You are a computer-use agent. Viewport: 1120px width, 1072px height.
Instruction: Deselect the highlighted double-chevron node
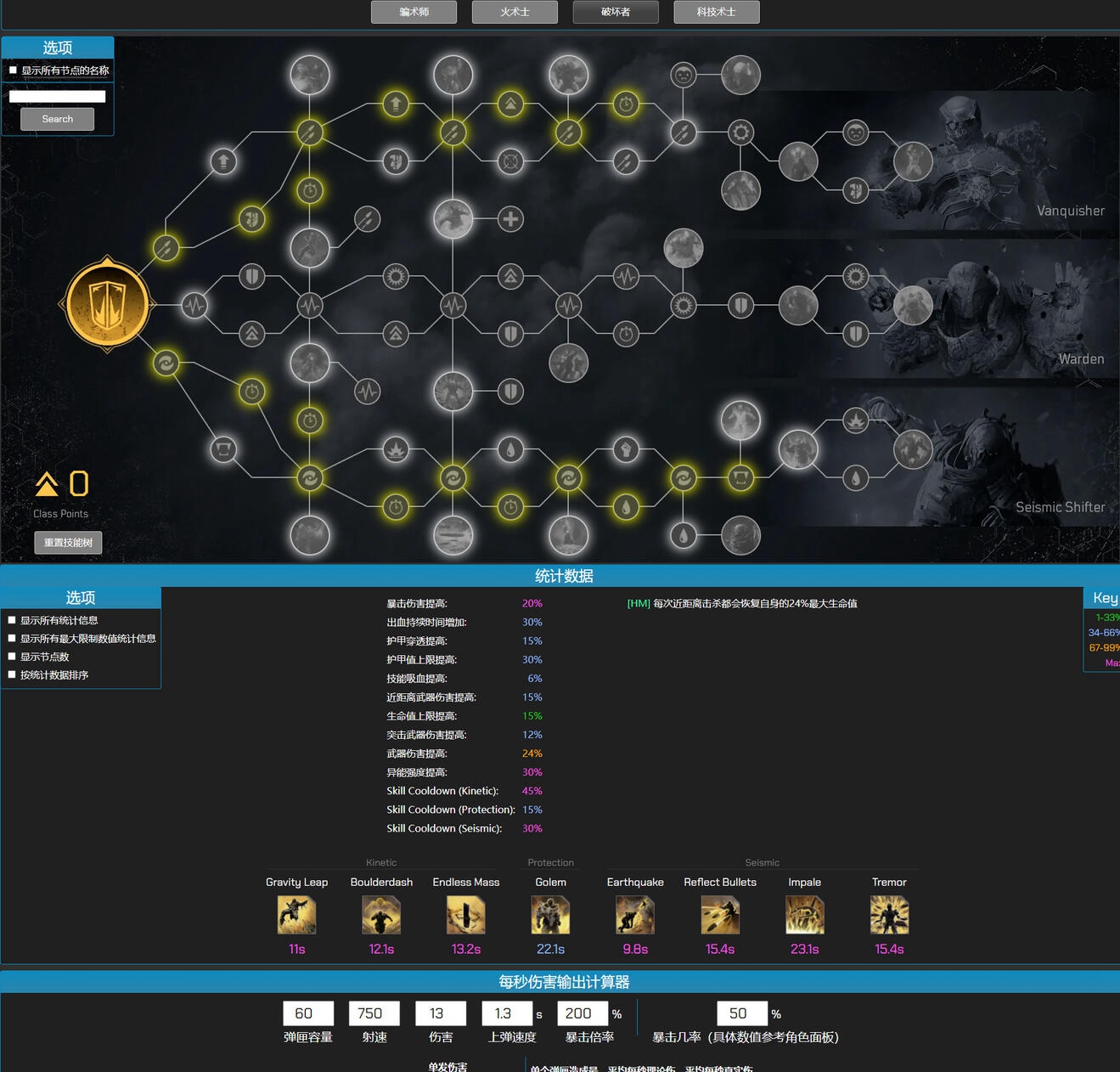pos(510,104)
